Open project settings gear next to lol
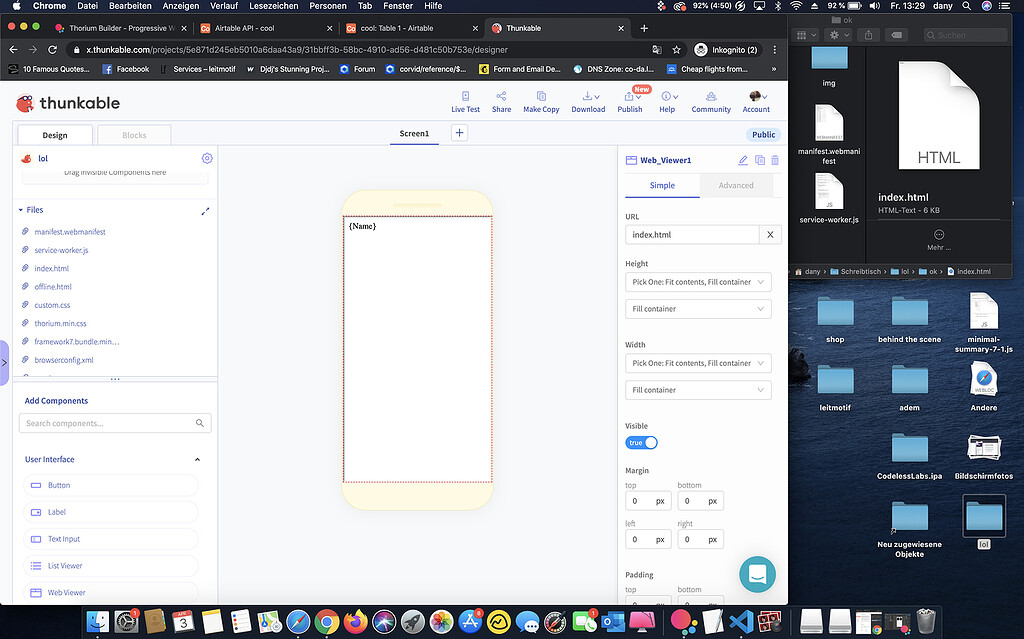This screenshot has width=1024, height=639. (207, 158)
